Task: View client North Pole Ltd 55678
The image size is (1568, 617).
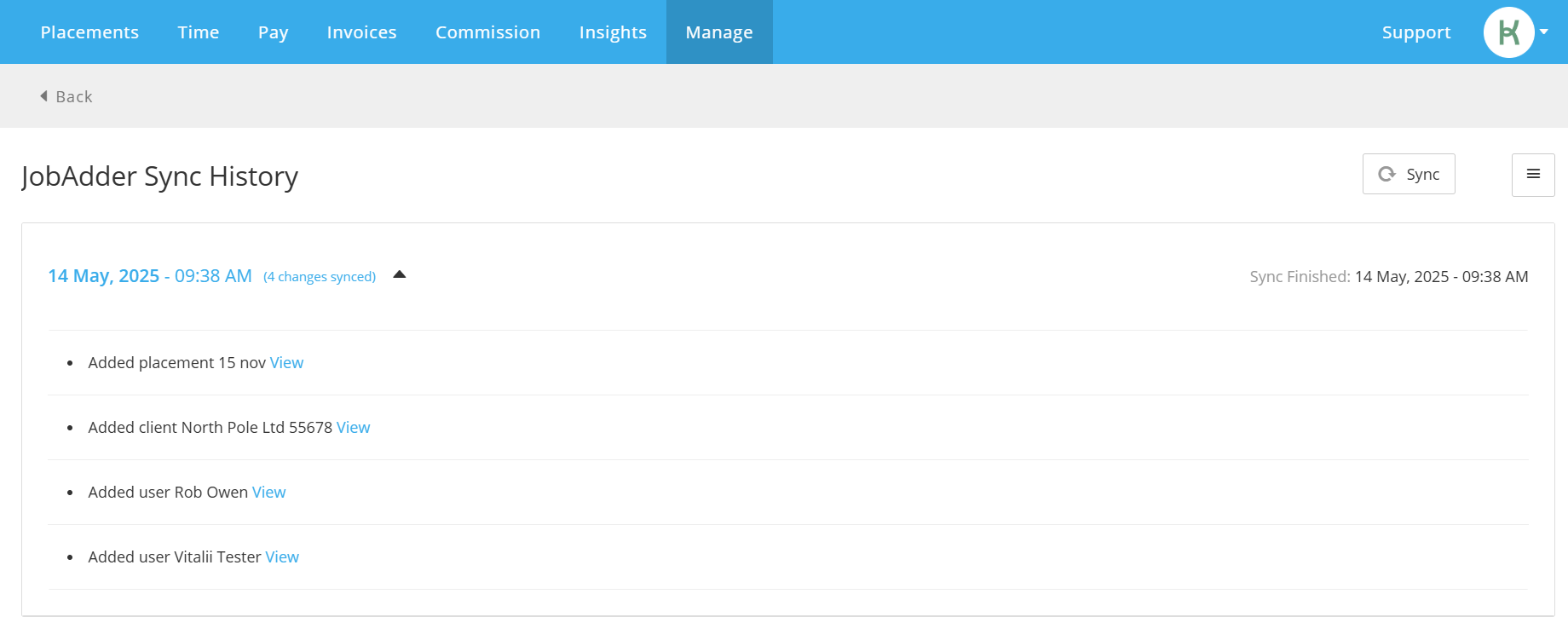Action: (353, 428)
